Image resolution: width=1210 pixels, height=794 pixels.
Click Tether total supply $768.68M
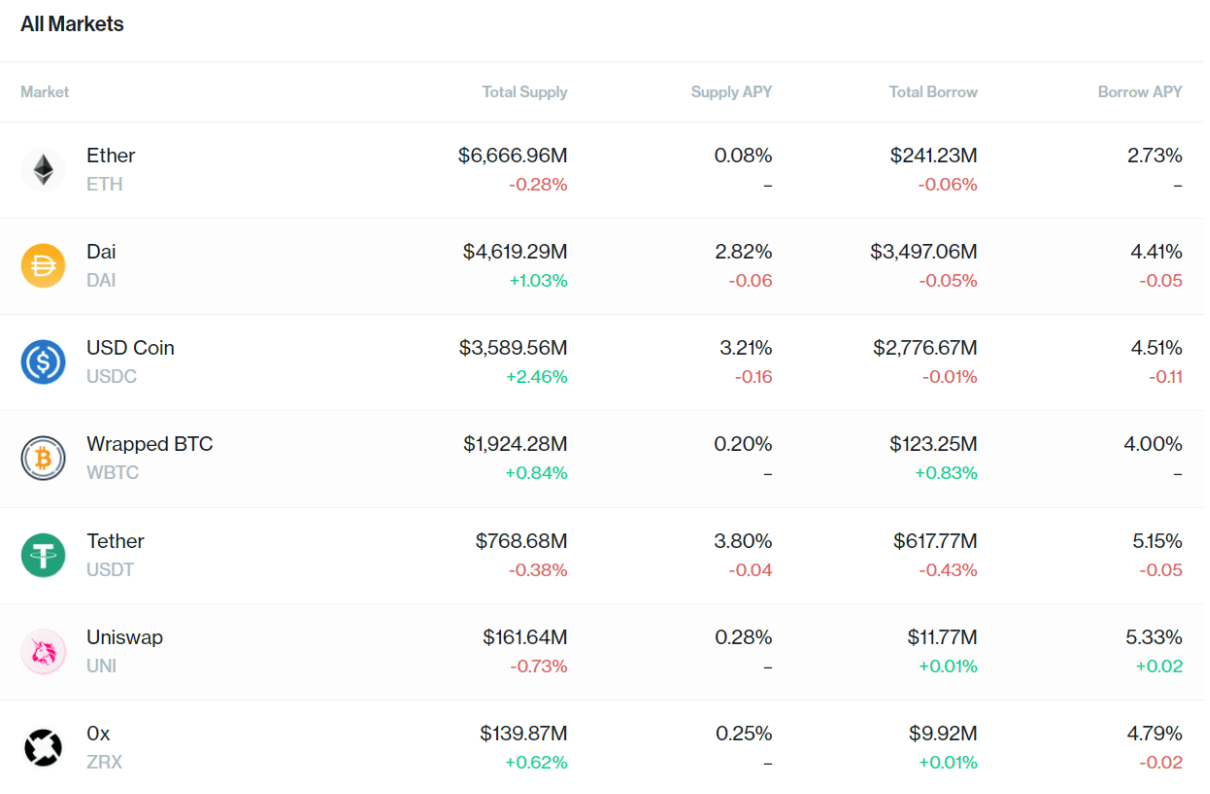pyautogui.click(x=521, y=541)
